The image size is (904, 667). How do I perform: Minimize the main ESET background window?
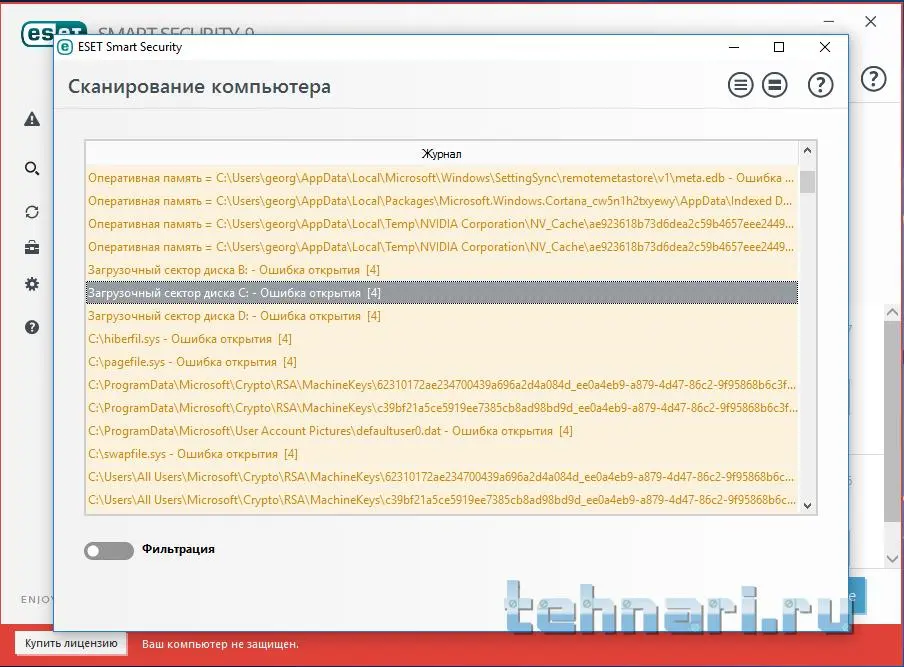point(829,21)
